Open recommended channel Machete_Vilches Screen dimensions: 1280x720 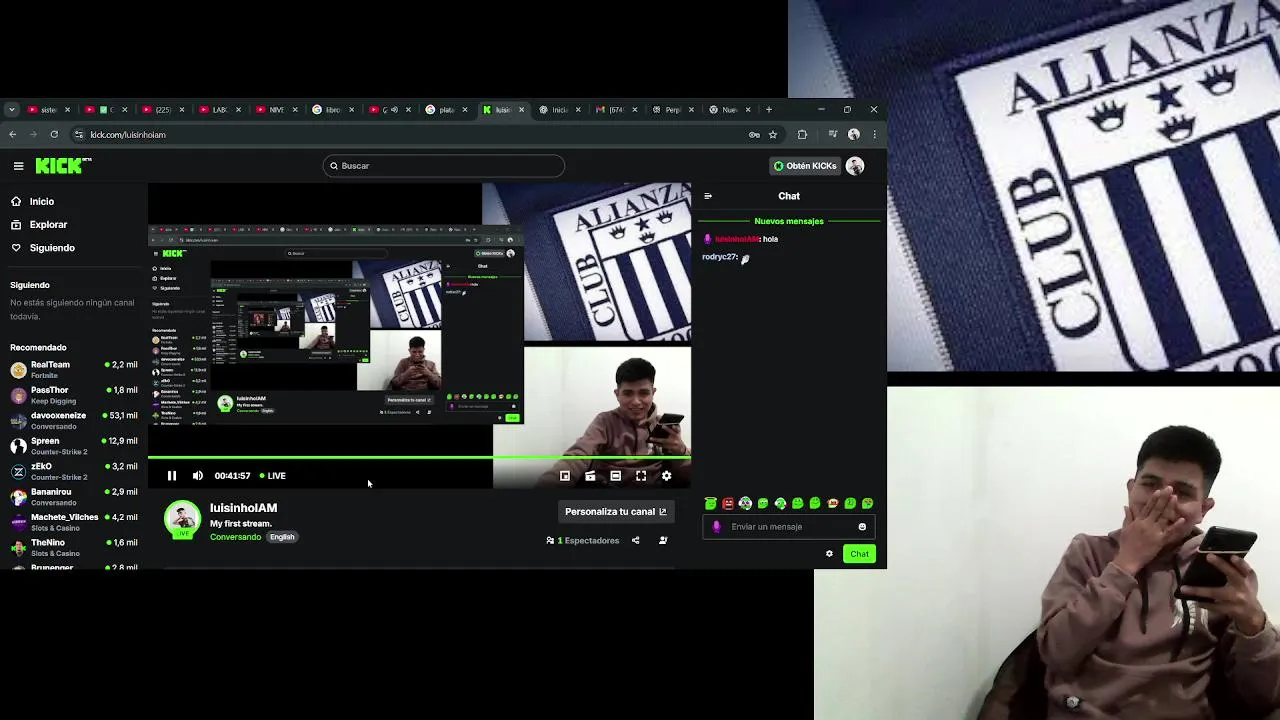[x=74, y=522]
